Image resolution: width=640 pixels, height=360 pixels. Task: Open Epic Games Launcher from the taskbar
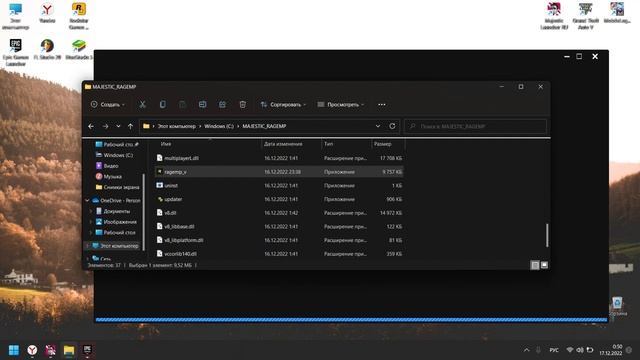87,350
